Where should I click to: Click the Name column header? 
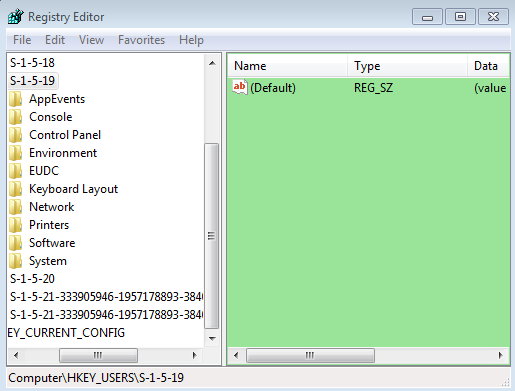coord(288,66)
